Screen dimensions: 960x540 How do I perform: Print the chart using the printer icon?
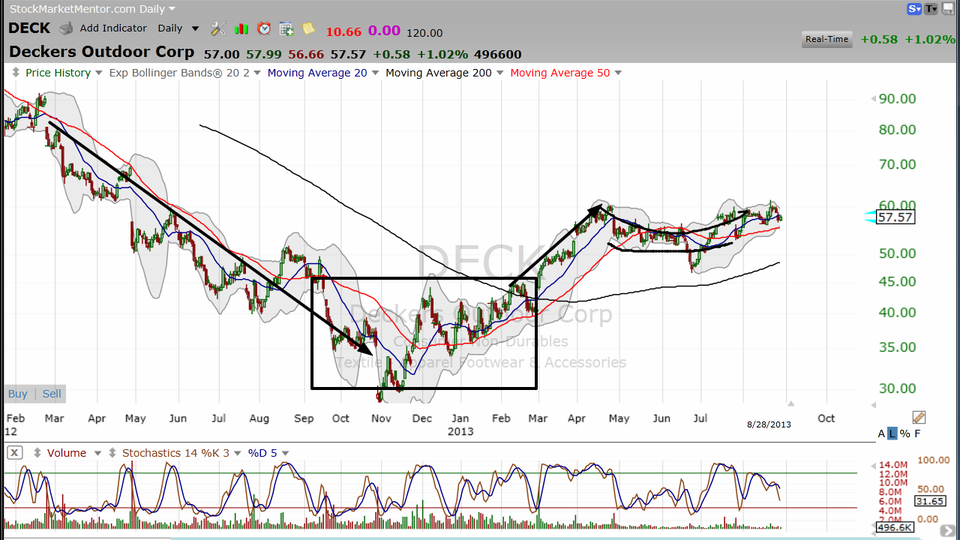[x=66, y=28]
